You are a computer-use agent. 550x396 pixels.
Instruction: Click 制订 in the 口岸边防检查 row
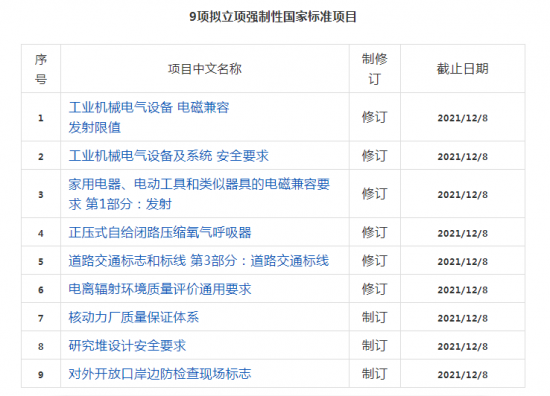click(x=375, y=374)
